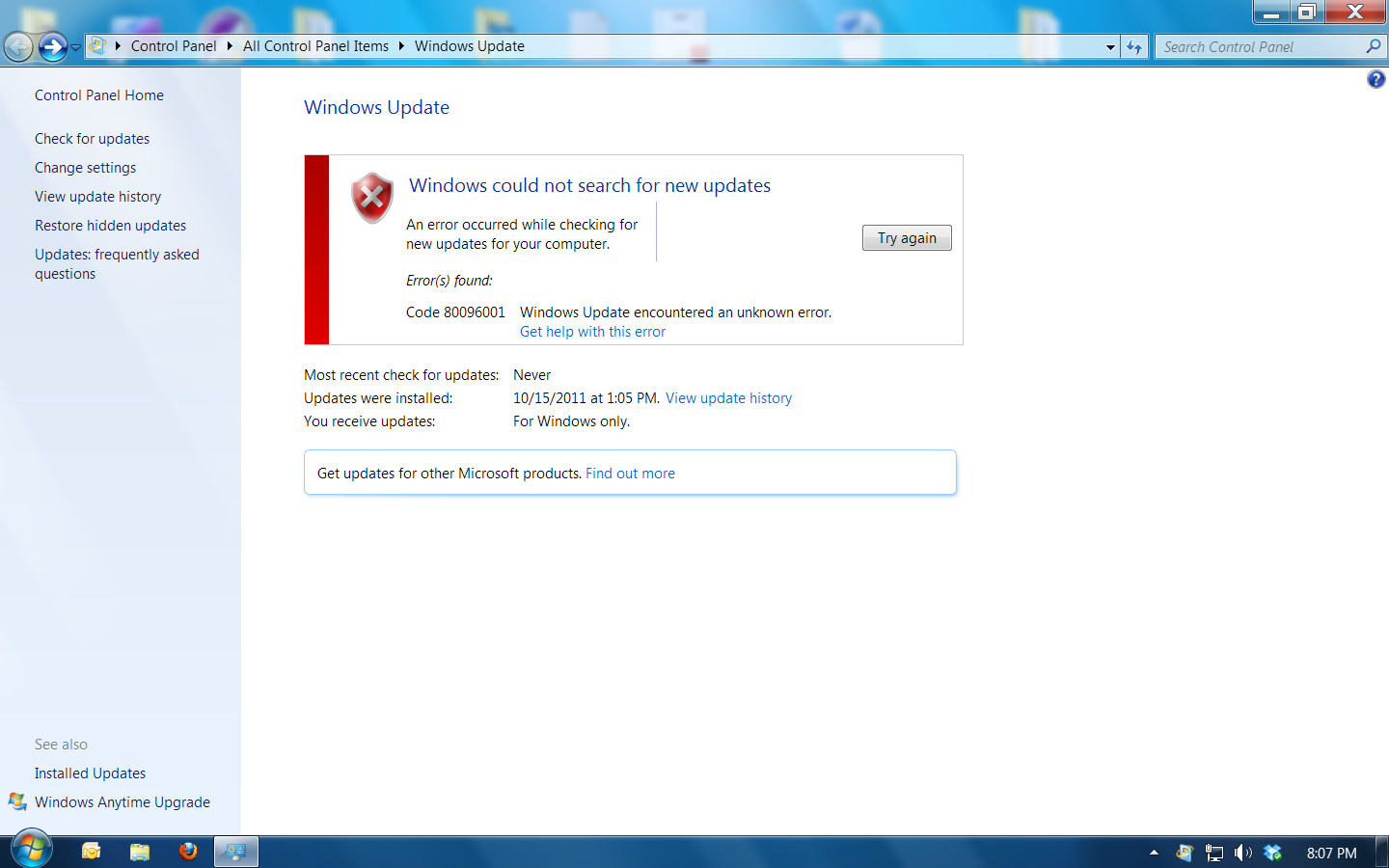Screen dimensions: 1389x868
Task: Click the 8:07 PM clock
Action: (1331, 853)
